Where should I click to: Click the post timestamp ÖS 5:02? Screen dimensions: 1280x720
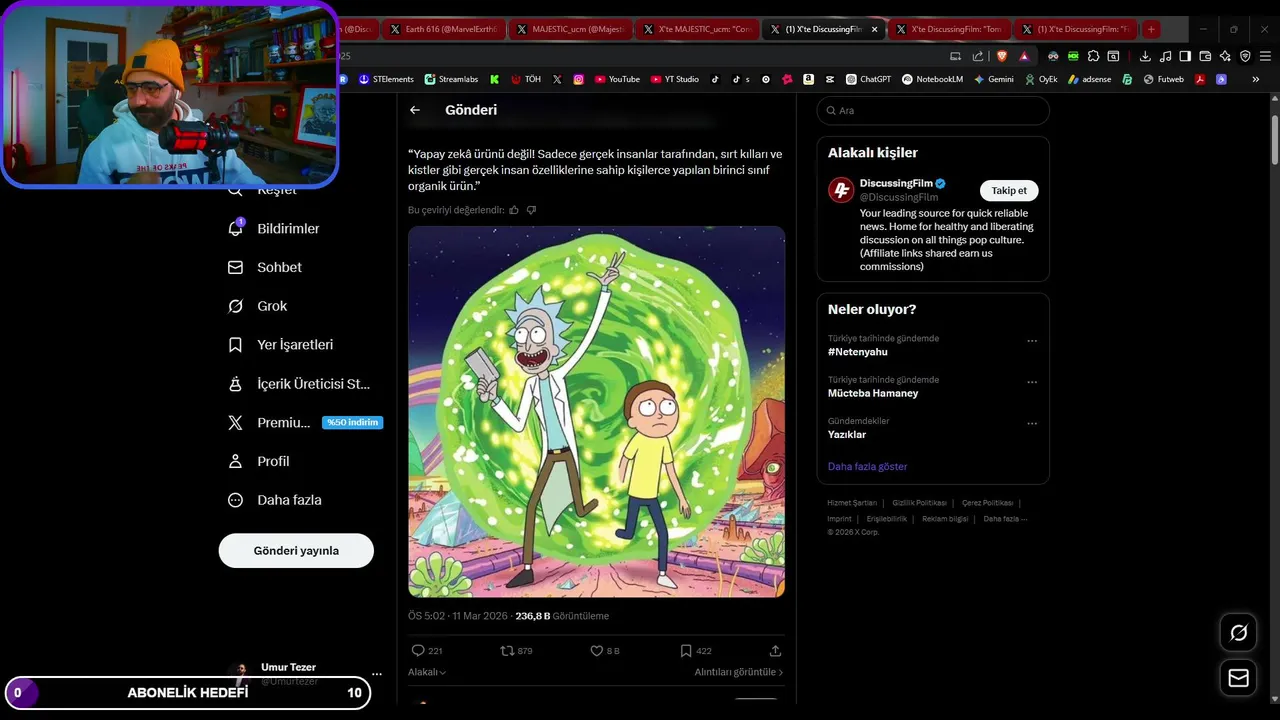458,616
